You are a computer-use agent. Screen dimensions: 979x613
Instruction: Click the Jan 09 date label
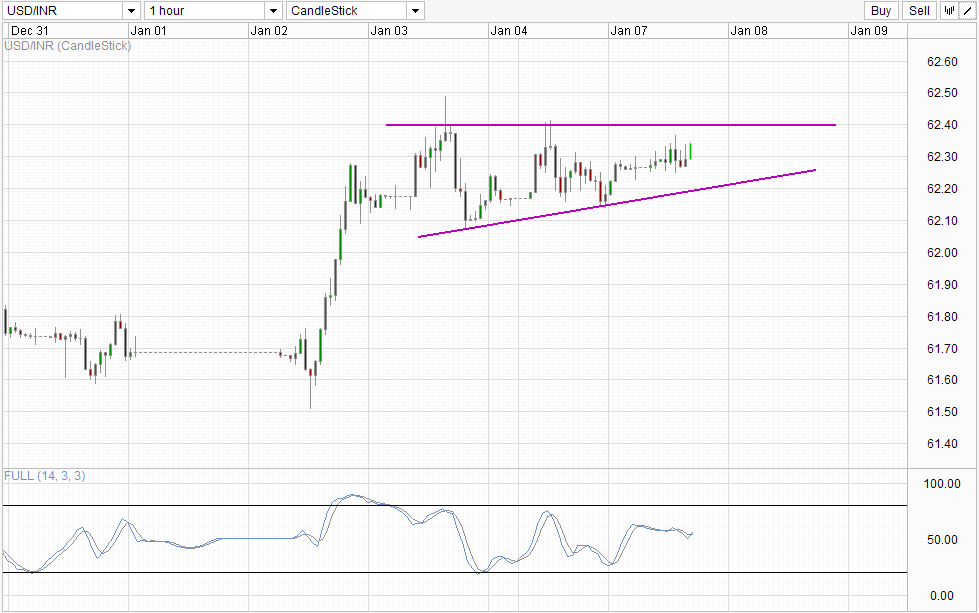coord(868,31)
